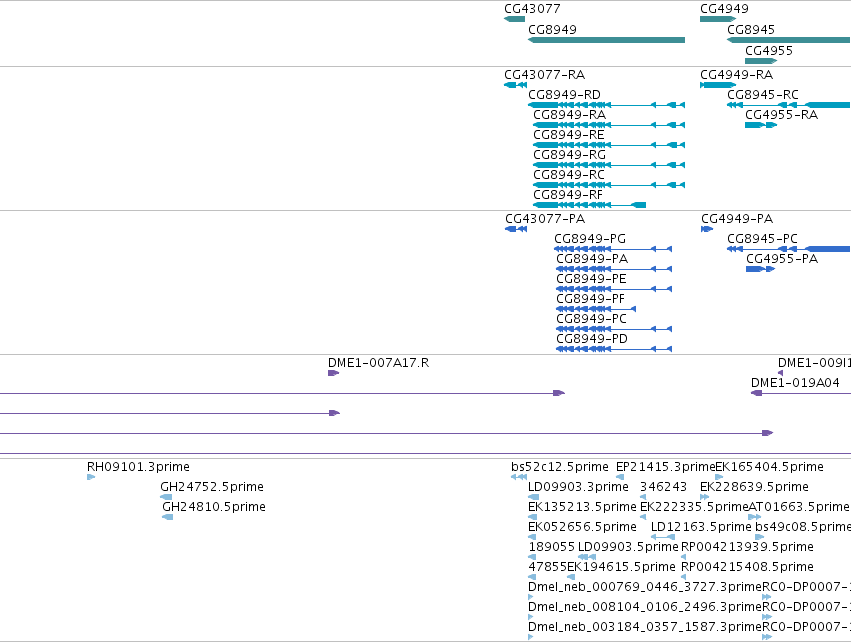Select the LD09903.3prime EST label
The height and width of the screenshot is (642, 851).
[579, 487]
